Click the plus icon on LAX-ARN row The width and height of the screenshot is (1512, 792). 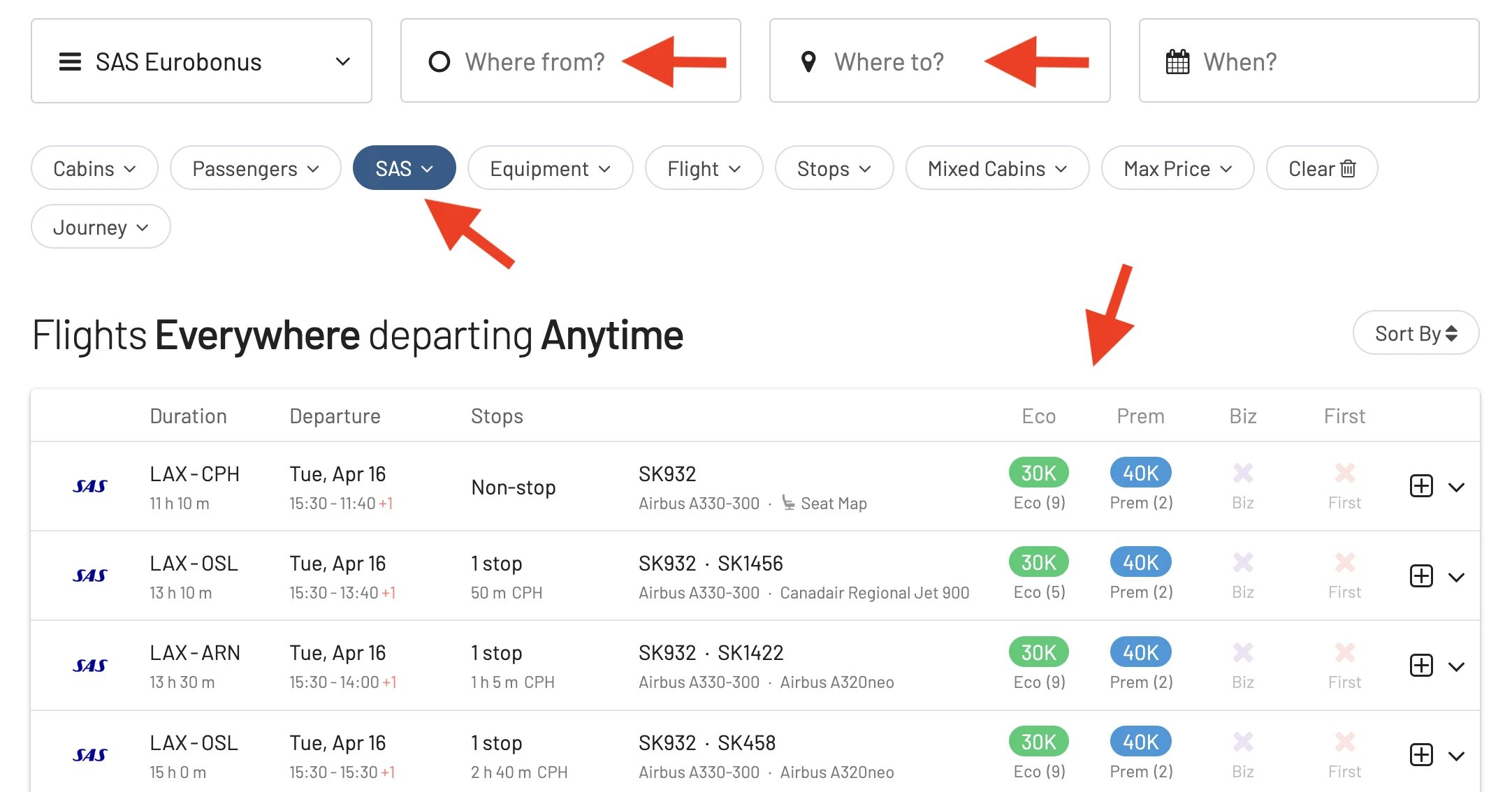(x=1421, y=666)
